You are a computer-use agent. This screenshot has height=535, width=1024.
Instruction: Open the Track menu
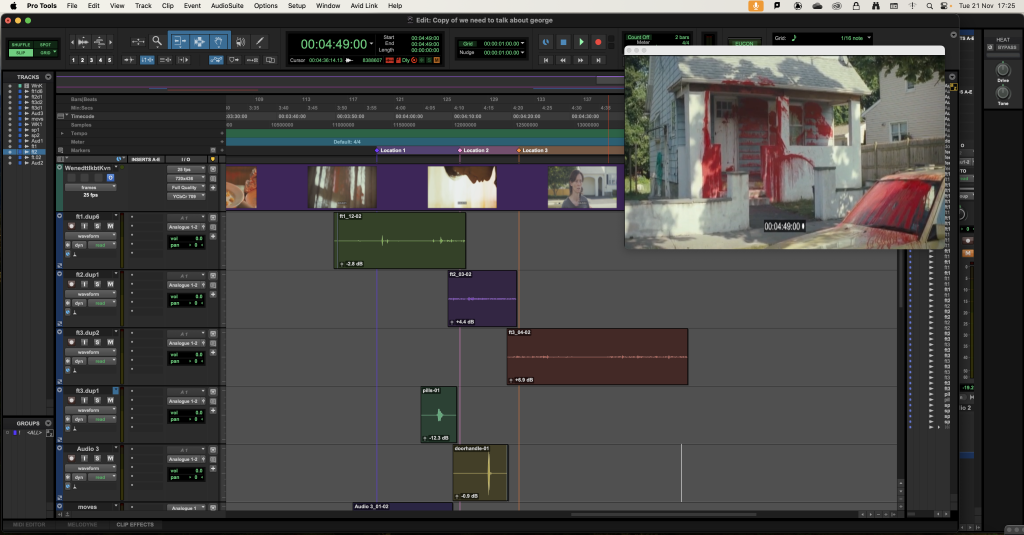(143, 6)
